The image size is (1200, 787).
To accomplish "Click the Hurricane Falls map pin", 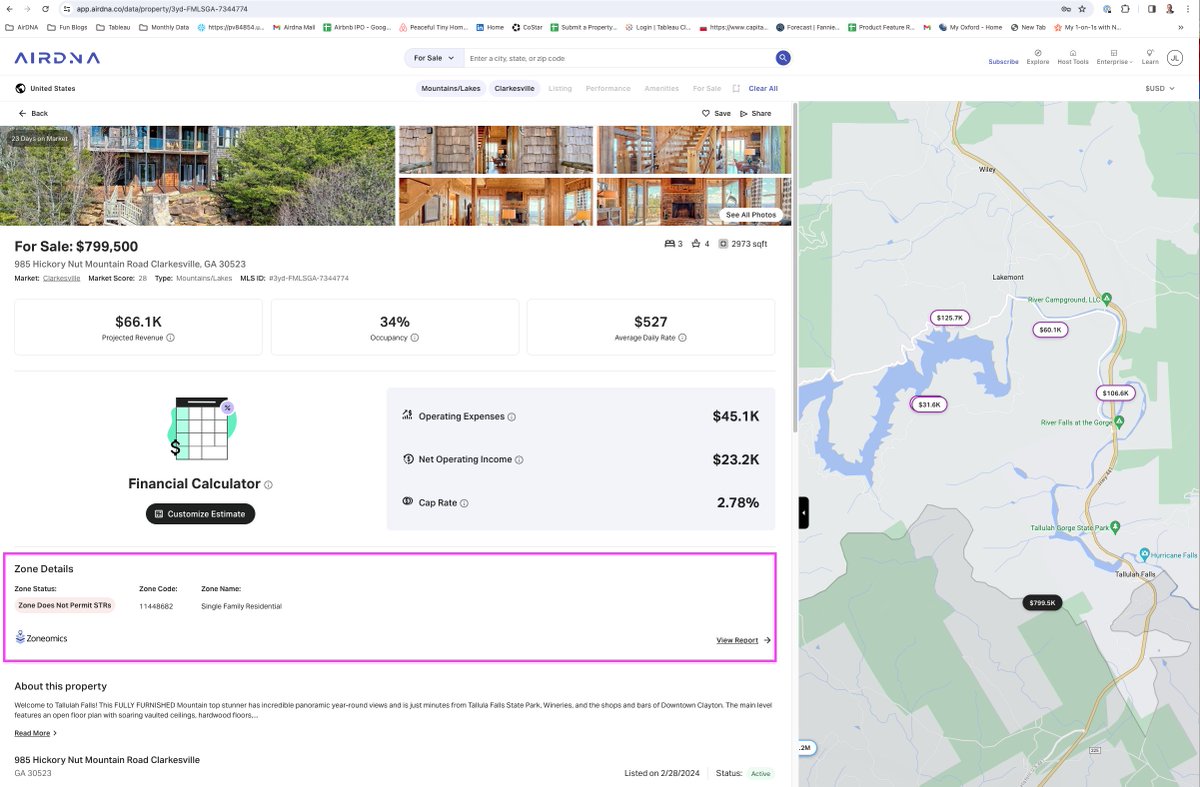I will (1145, 554).
